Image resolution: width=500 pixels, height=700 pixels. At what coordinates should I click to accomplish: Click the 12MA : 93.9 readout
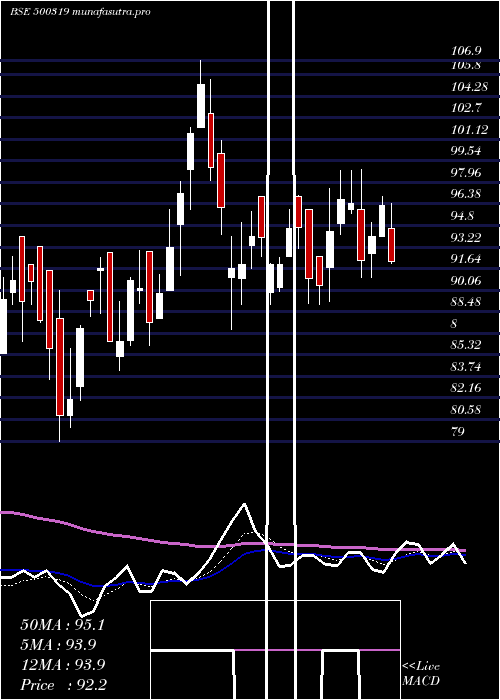(x=62, y=665)
